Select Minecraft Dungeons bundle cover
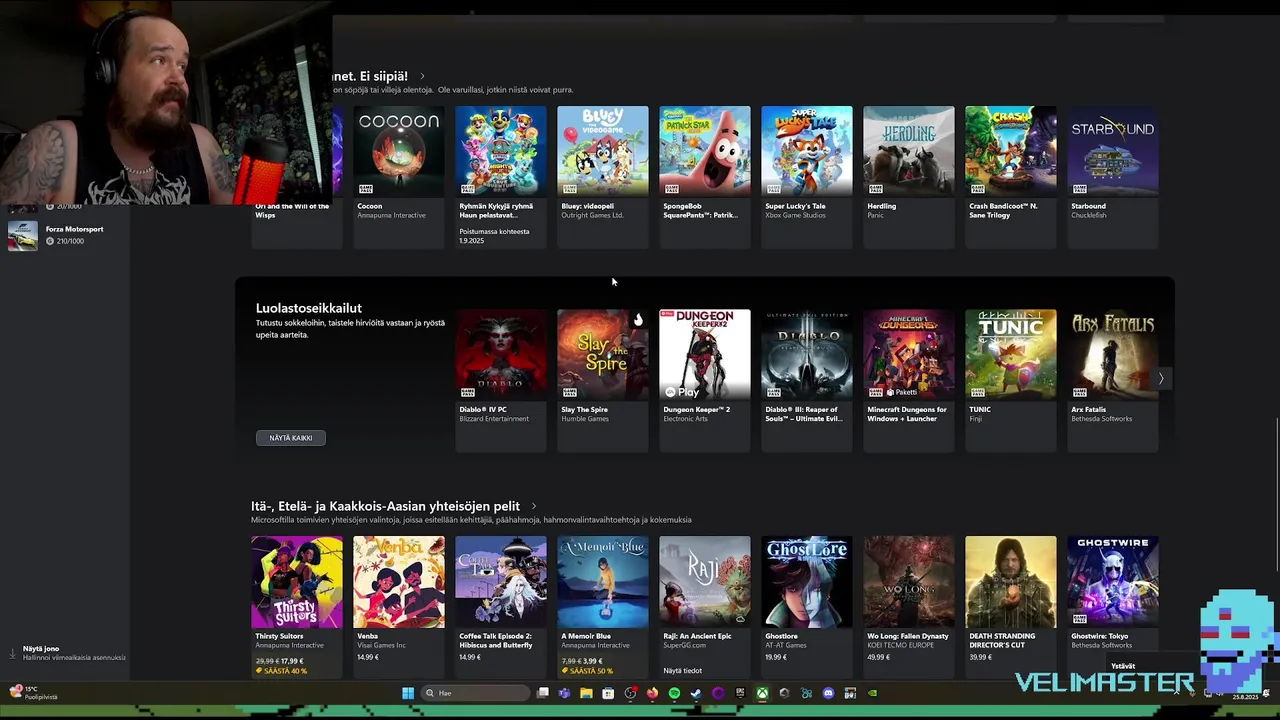1280x720 pixels. click(908, 354)
